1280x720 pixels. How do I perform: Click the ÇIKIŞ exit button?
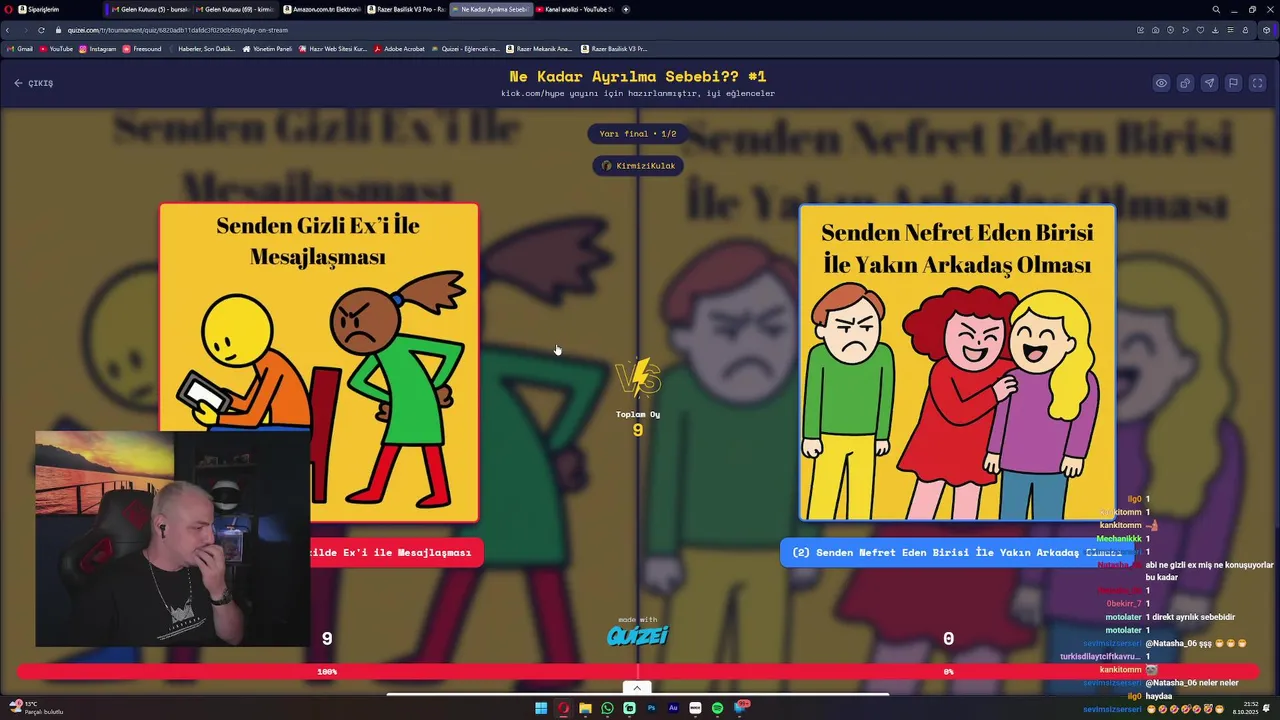tap(34, 83)
